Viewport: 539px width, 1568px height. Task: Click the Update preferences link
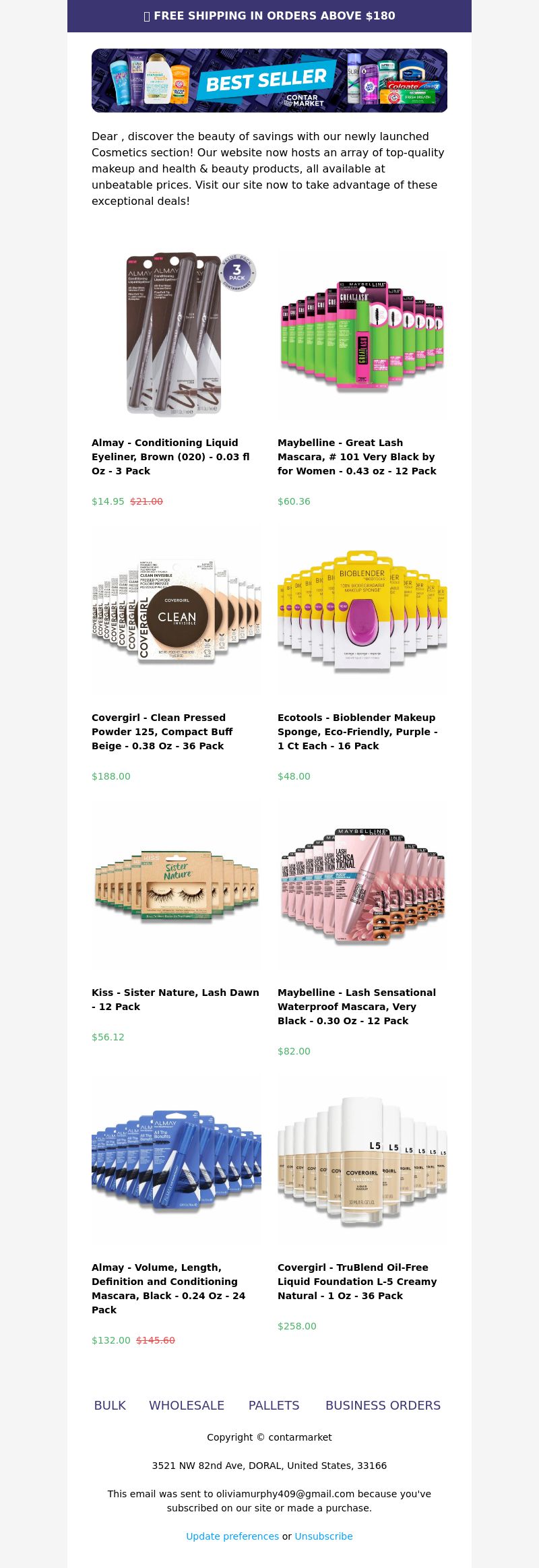tap(232, 1536)
